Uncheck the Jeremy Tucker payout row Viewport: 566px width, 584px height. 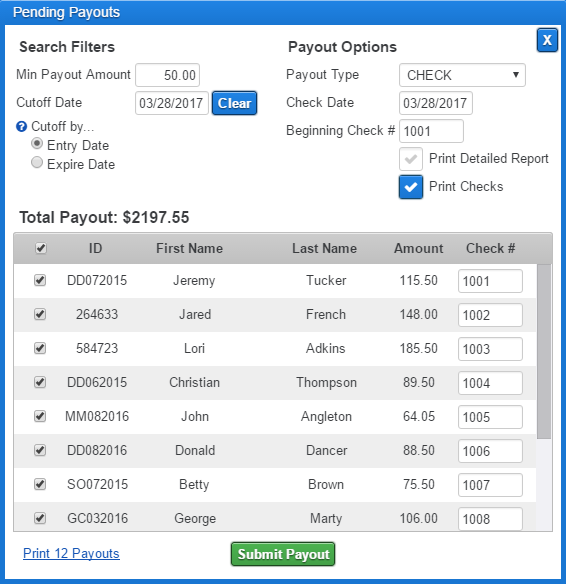(40, 280)
